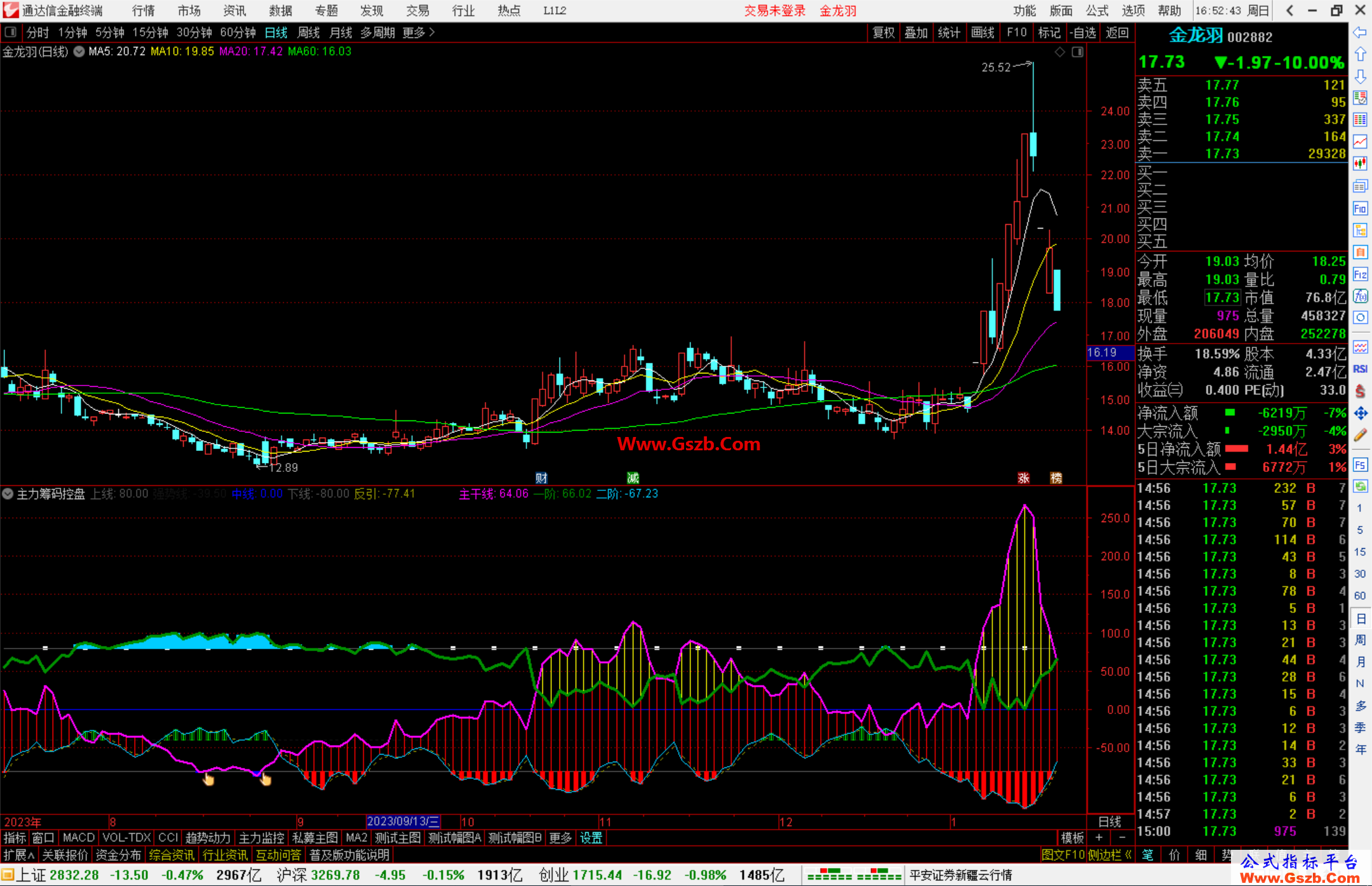1372x886 pixels.
Task: Open the F10 company info sidebar icon
Action: coord(1360,208)
